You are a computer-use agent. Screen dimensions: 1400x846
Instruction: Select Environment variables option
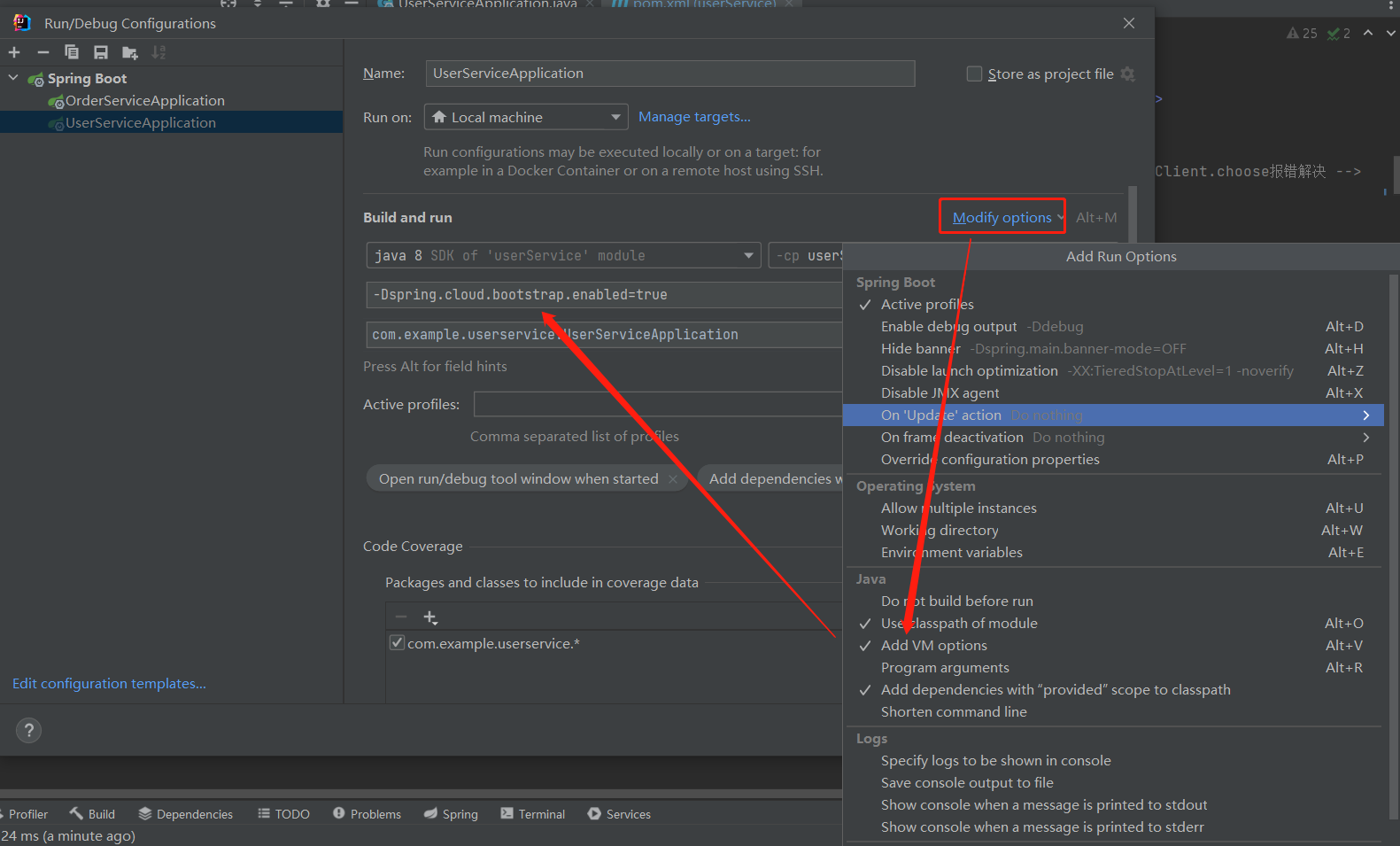coord(1112,553)
